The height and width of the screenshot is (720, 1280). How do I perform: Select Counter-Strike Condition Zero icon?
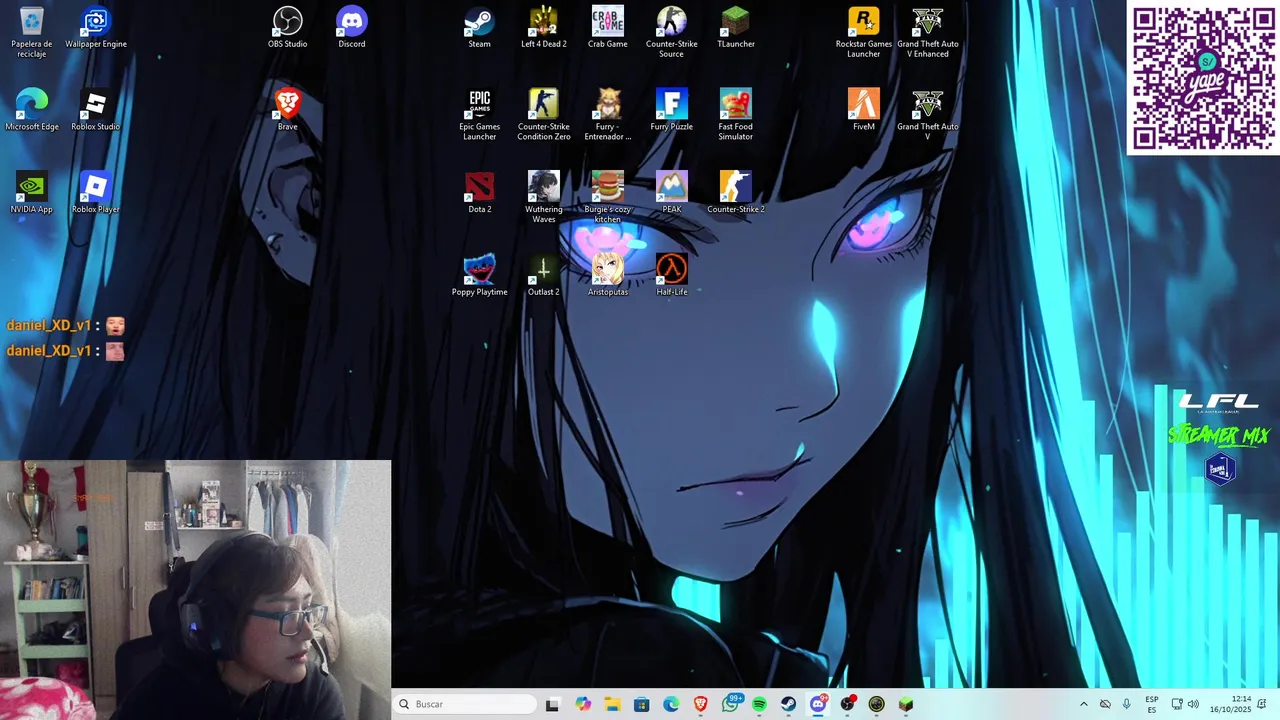pyautogui.click(x=544, y=115)
